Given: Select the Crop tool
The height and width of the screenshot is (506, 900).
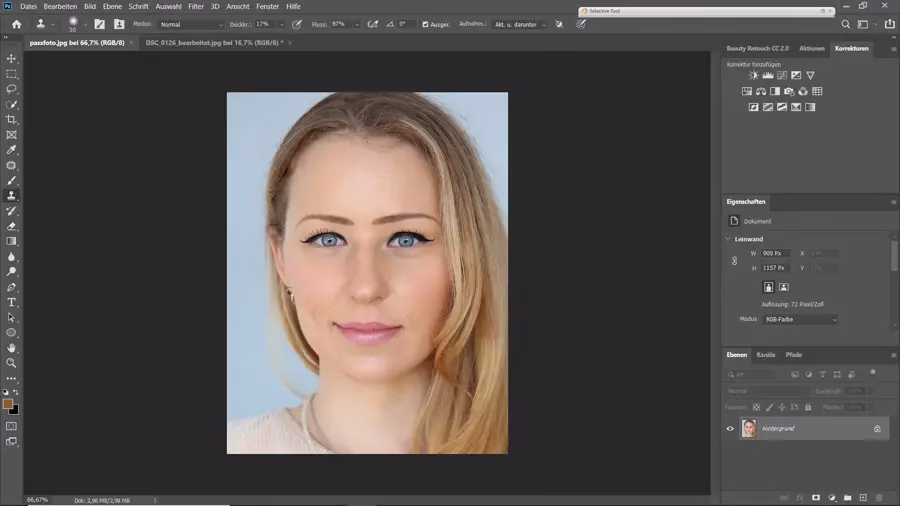Looking at the screenshot, I should pos(12,119).
